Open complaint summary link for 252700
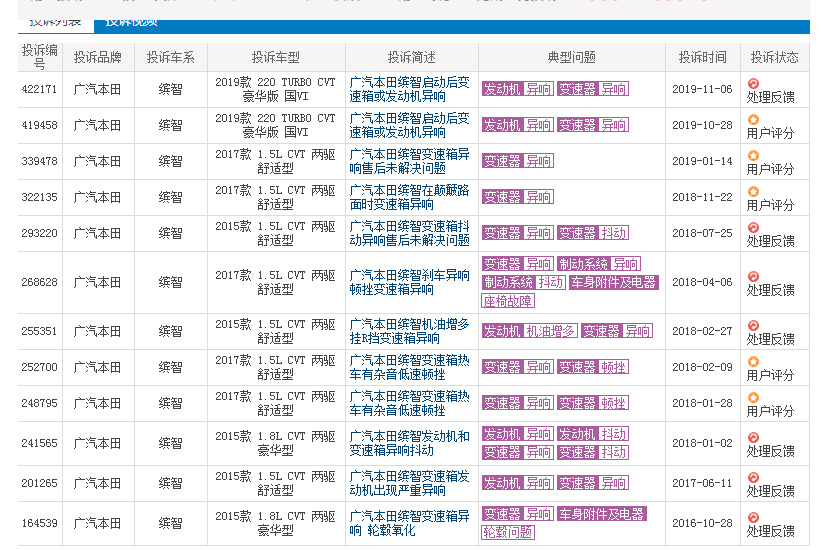Viewport: 821px width, 550px height. click(409, 368)
